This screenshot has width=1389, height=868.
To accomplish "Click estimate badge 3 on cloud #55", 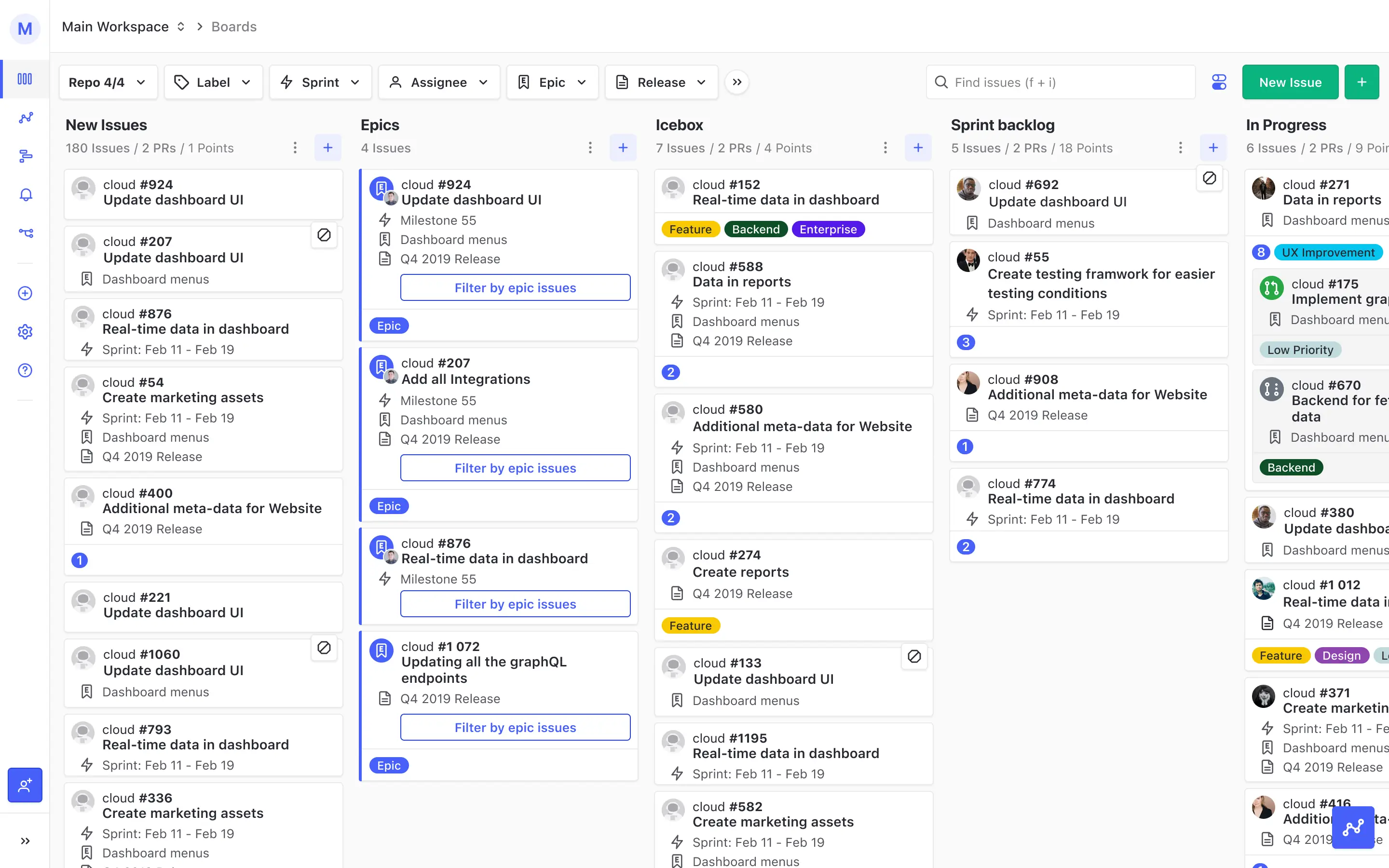I will pyautogui.click(x=966, y=342).
